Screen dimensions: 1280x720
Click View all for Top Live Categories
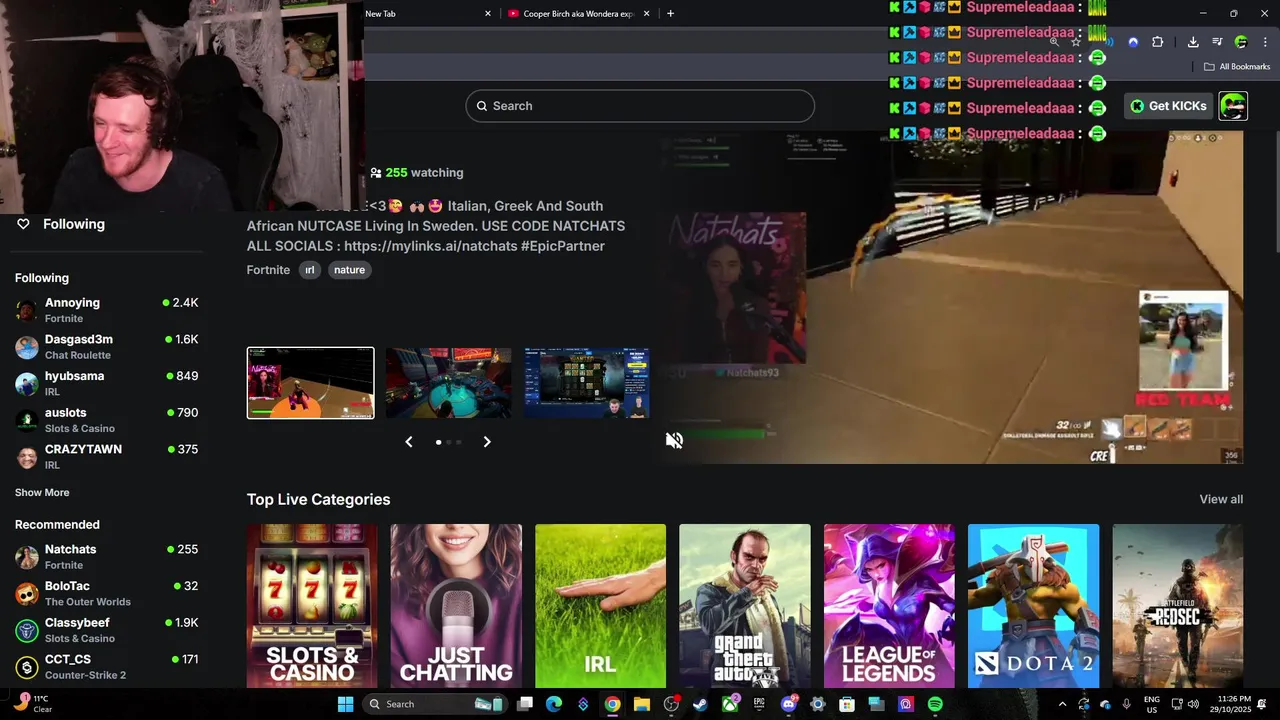pyautogui.click(x=1221, y=500)
